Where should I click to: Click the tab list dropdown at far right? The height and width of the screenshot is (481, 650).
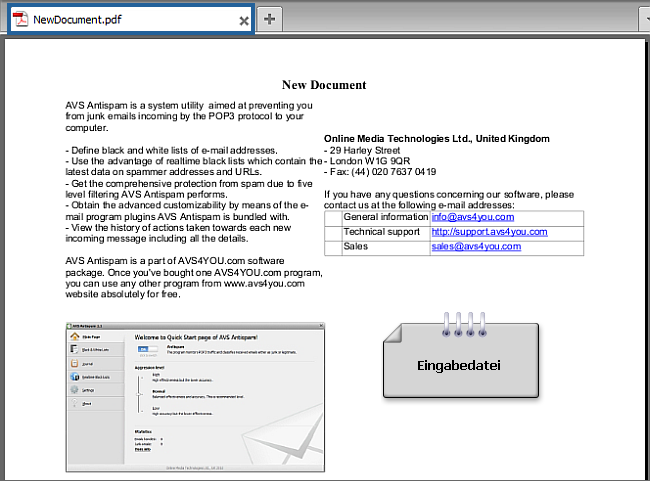click(645, 19)
